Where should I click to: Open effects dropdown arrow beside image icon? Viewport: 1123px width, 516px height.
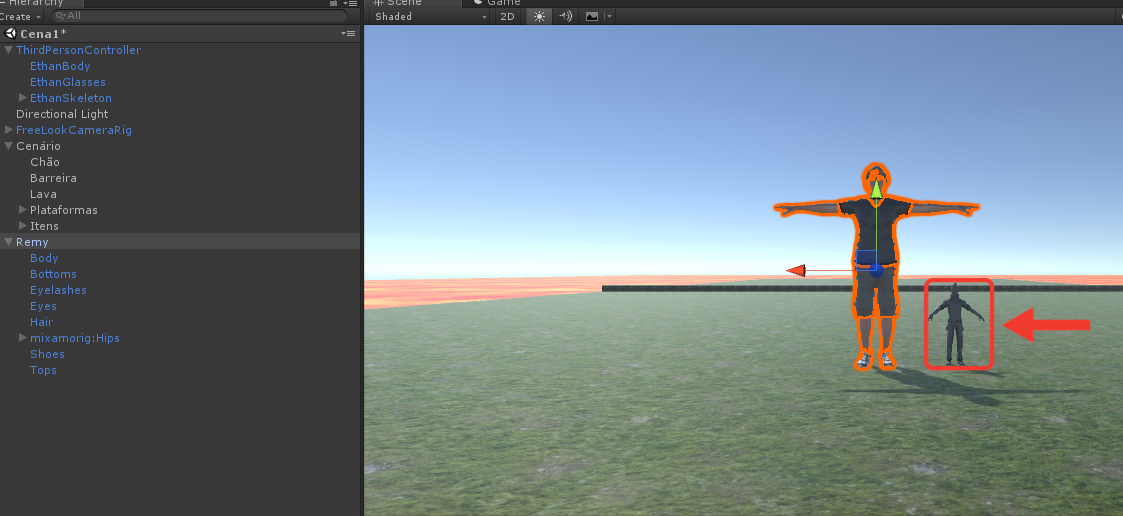point(609,16)
